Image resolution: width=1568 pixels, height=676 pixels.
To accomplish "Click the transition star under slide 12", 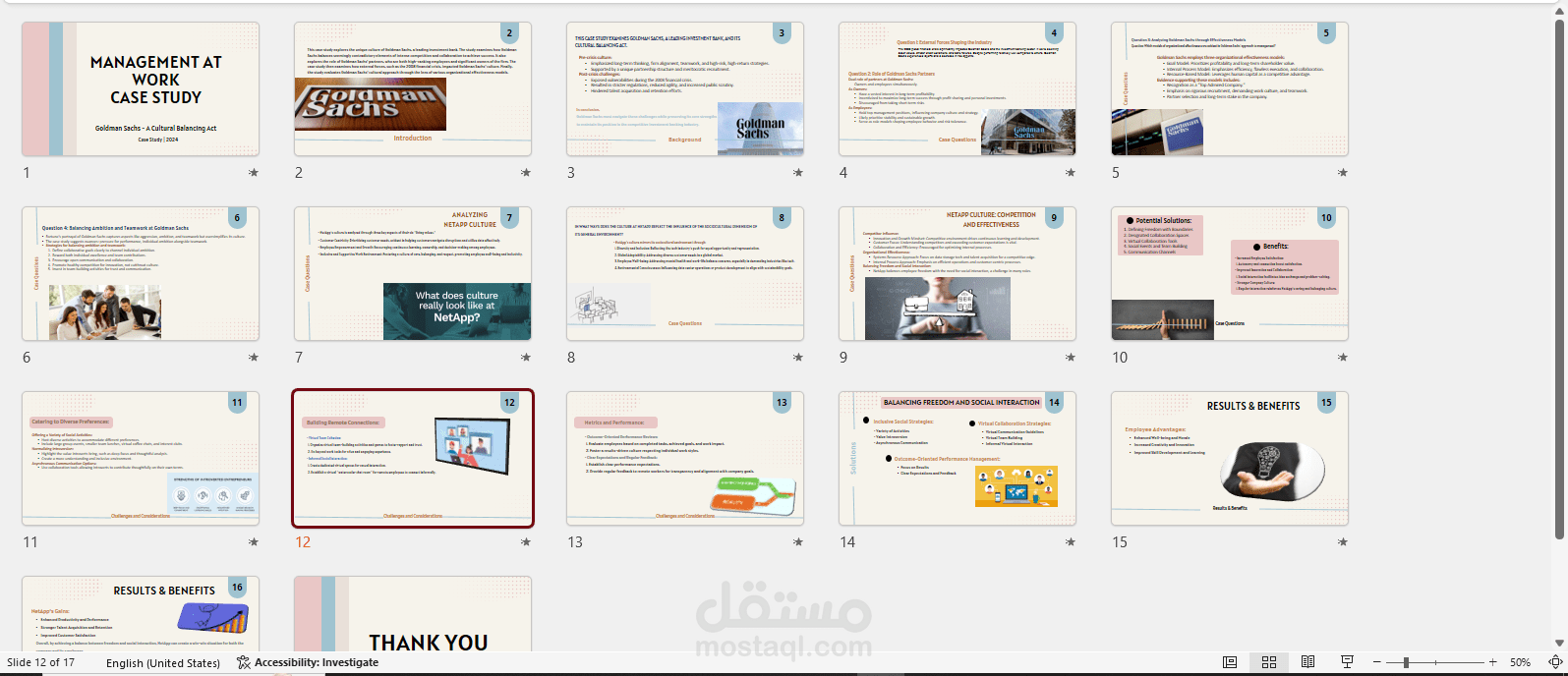I will click(x=526, y=541).
